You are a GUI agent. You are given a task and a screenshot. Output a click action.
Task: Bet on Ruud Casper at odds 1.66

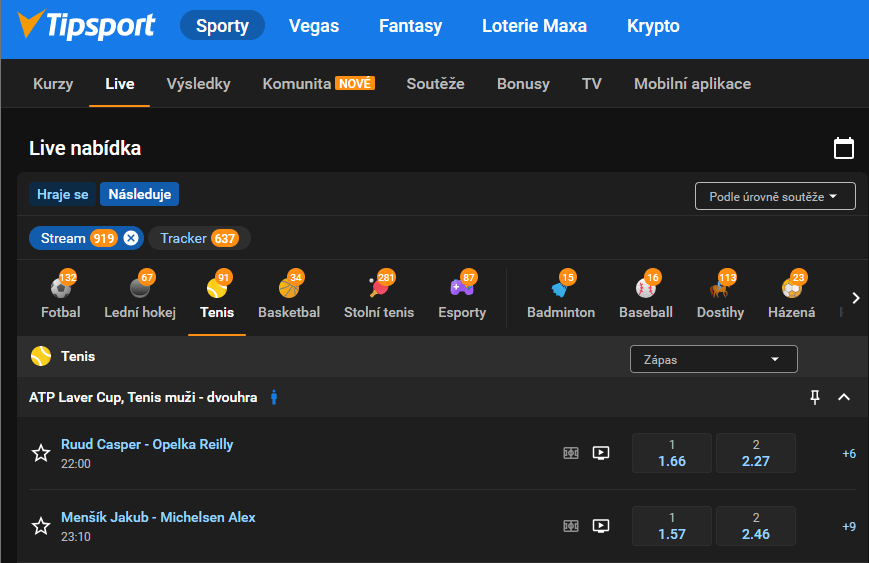(672, 453)
